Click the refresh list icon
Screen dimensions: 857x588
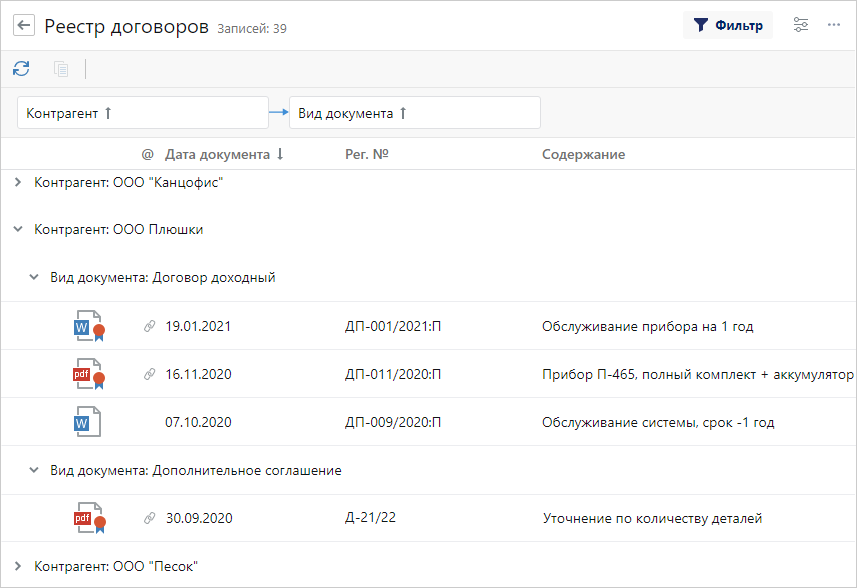pos(21,69)
